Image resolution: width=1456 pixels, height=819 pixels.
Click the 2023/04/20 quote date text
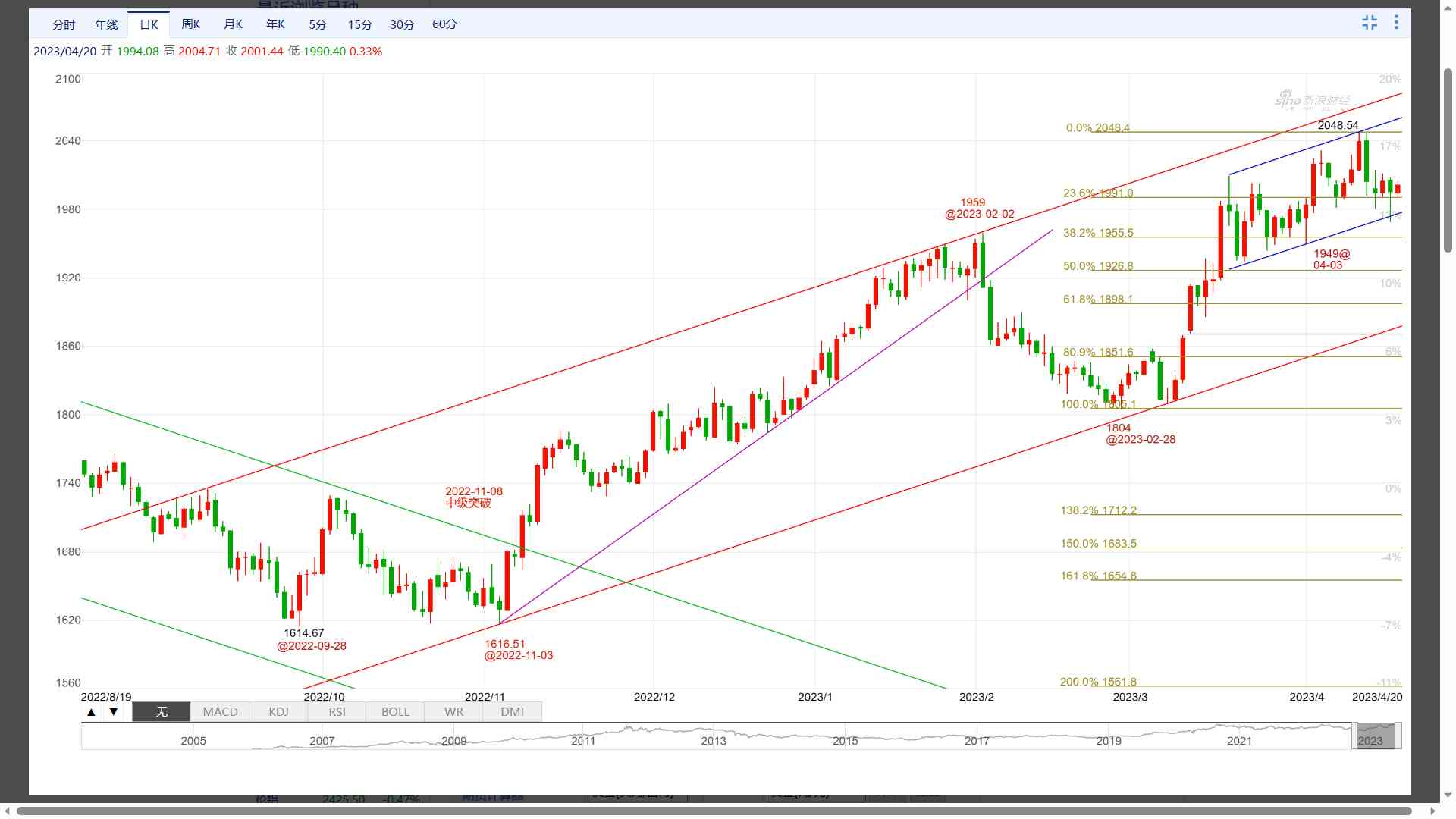[65, 52]
